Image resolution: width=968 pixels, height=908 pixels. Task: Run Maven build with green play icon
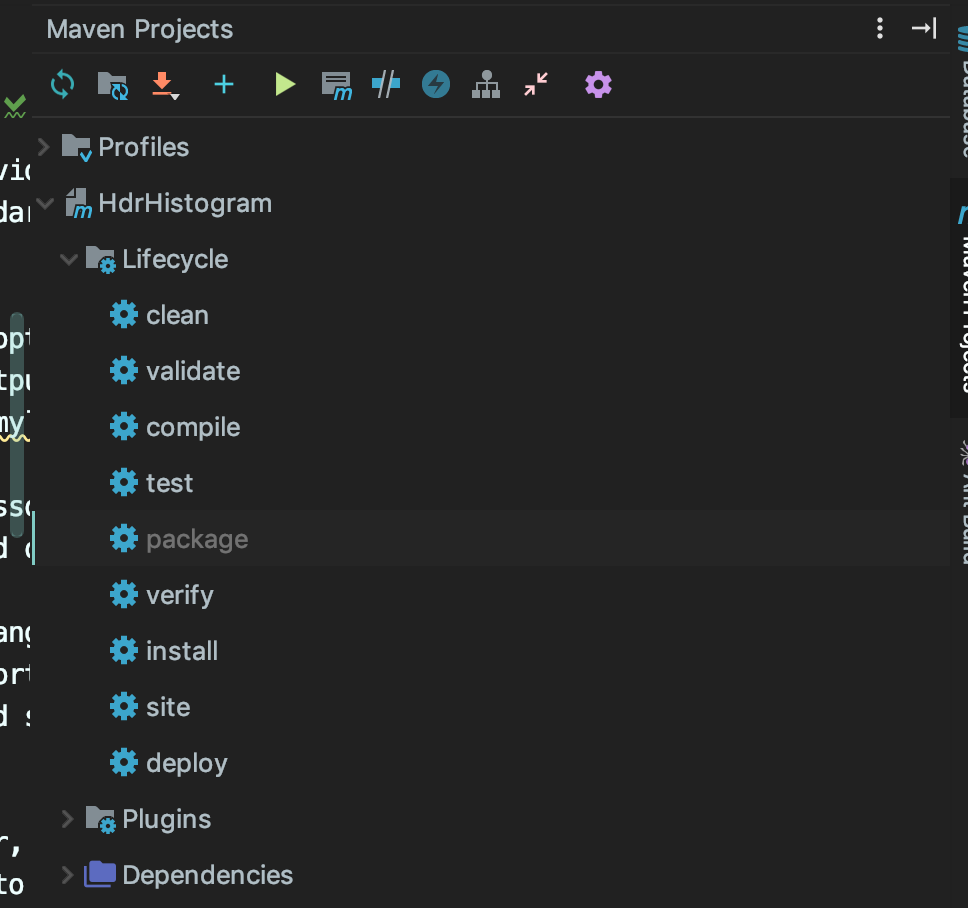coord(285,85)
